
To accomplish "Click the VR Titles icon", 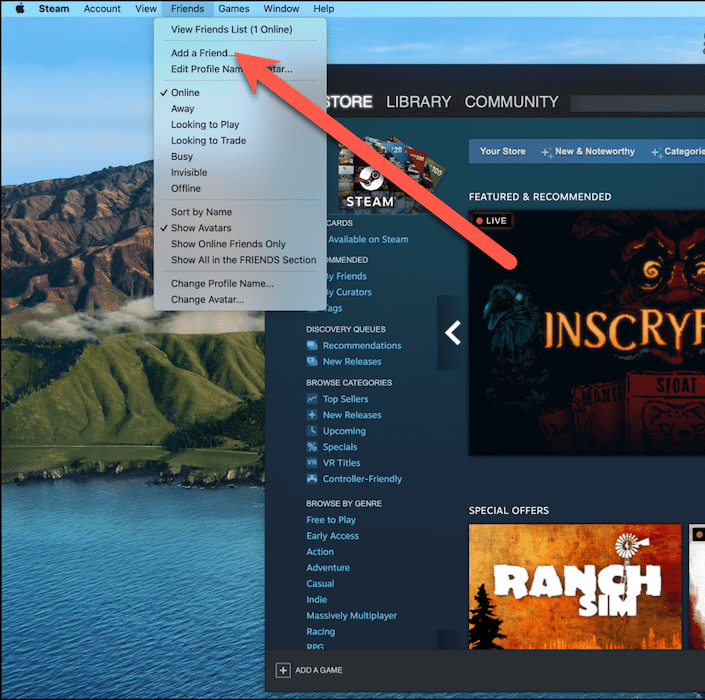I will (x=312, y=463).
